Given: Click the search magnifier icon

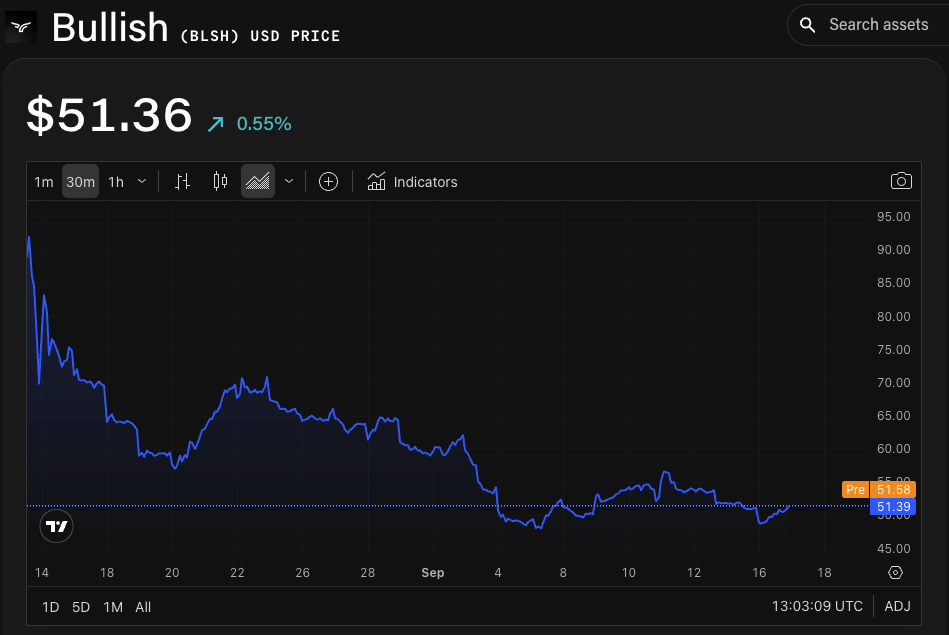Looking at the screenshot, I should coord(806,24).
